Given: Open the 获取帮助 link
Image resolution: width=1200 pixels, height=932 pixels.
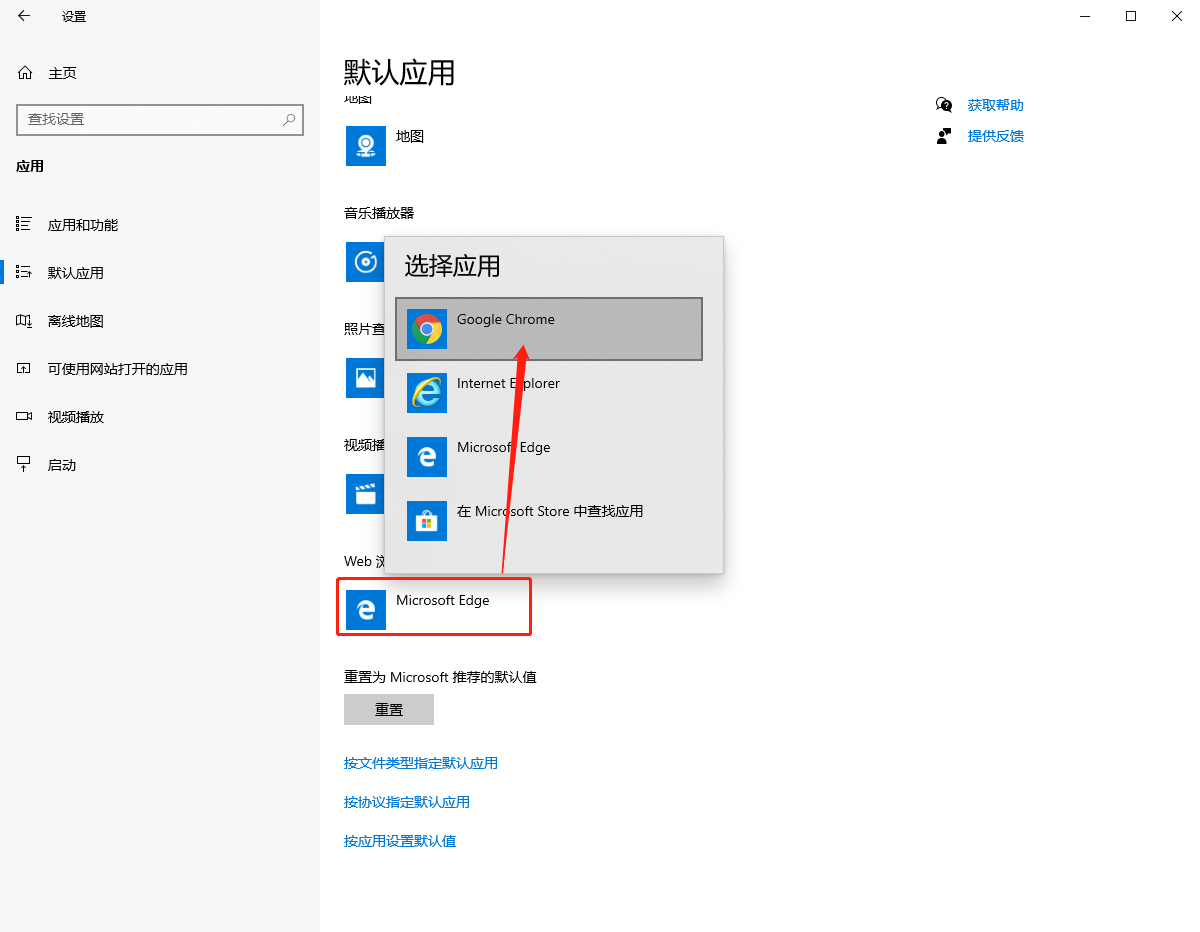Looking at the screenshot, I should pyautogui.click(x=996, y=105).
